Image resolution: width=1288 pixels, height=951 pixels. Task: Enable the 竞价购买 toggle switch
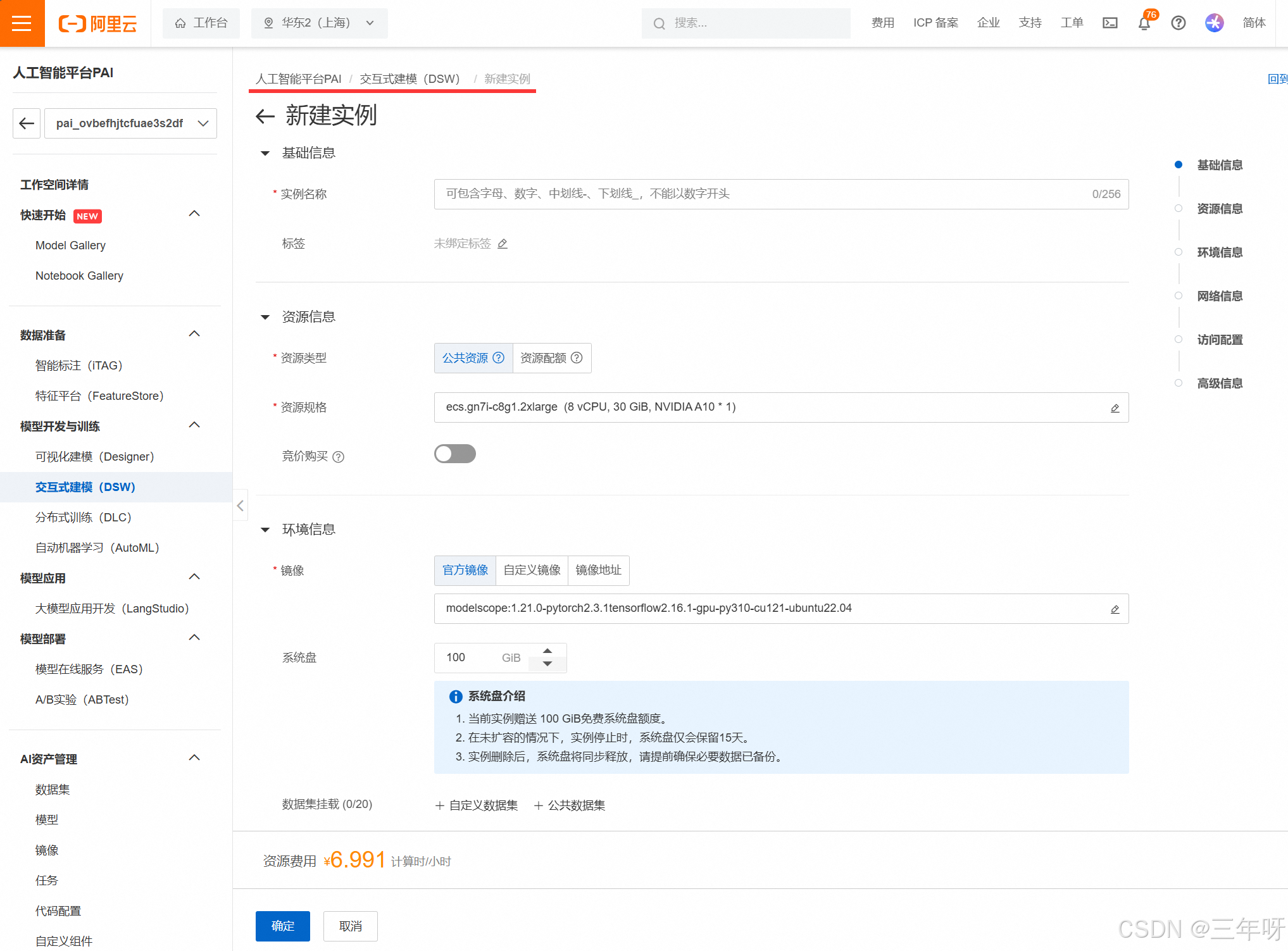click(x=454, y=454)
